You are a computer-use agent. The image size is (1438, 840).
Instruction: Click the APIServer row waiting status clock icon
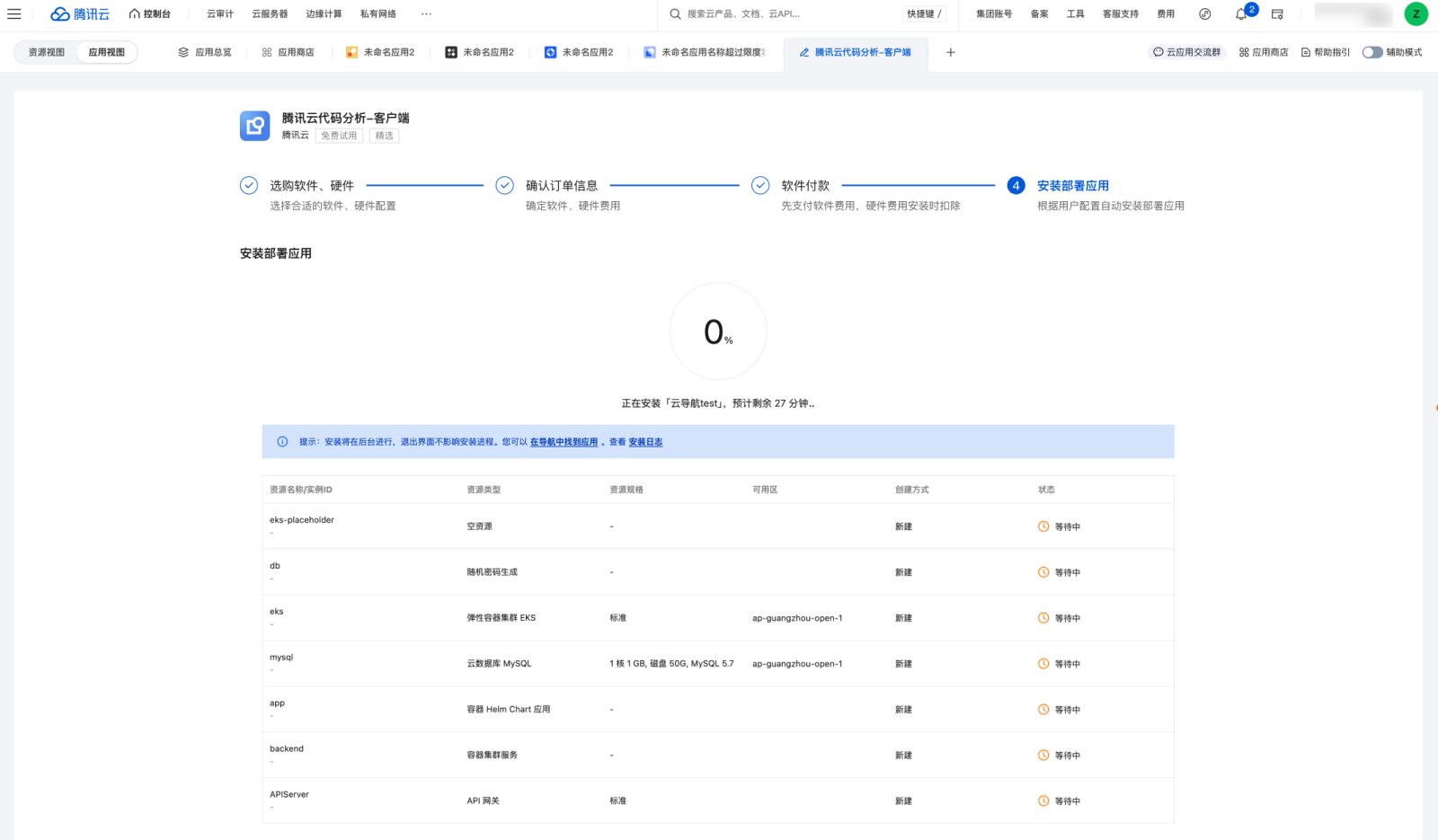coord(1043,801)
